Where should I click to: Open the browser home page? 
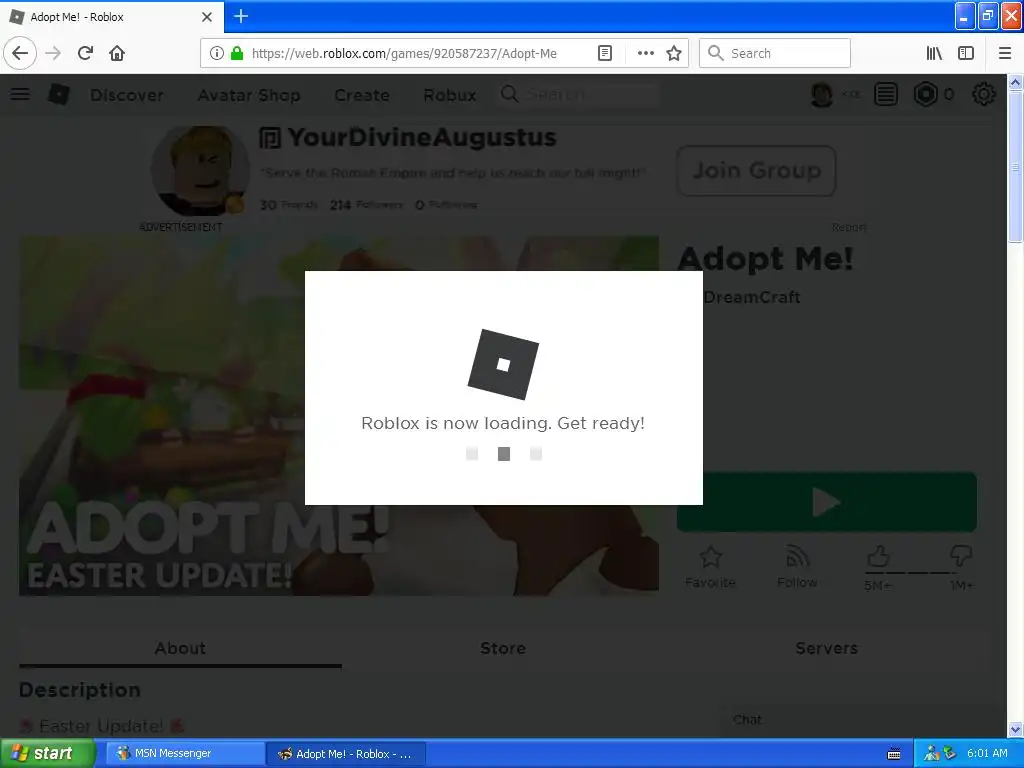[x=117, y=53]
